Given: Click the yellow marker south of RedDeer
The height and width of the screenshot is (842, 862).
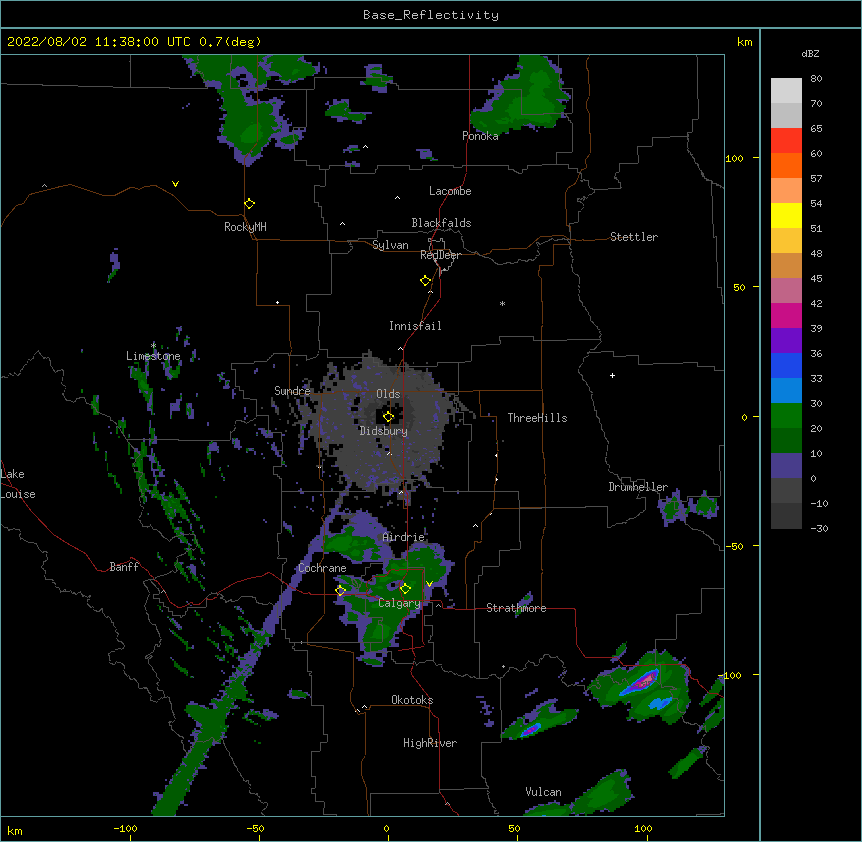Looking at the screenshot, I should click(x=425, y=281).
